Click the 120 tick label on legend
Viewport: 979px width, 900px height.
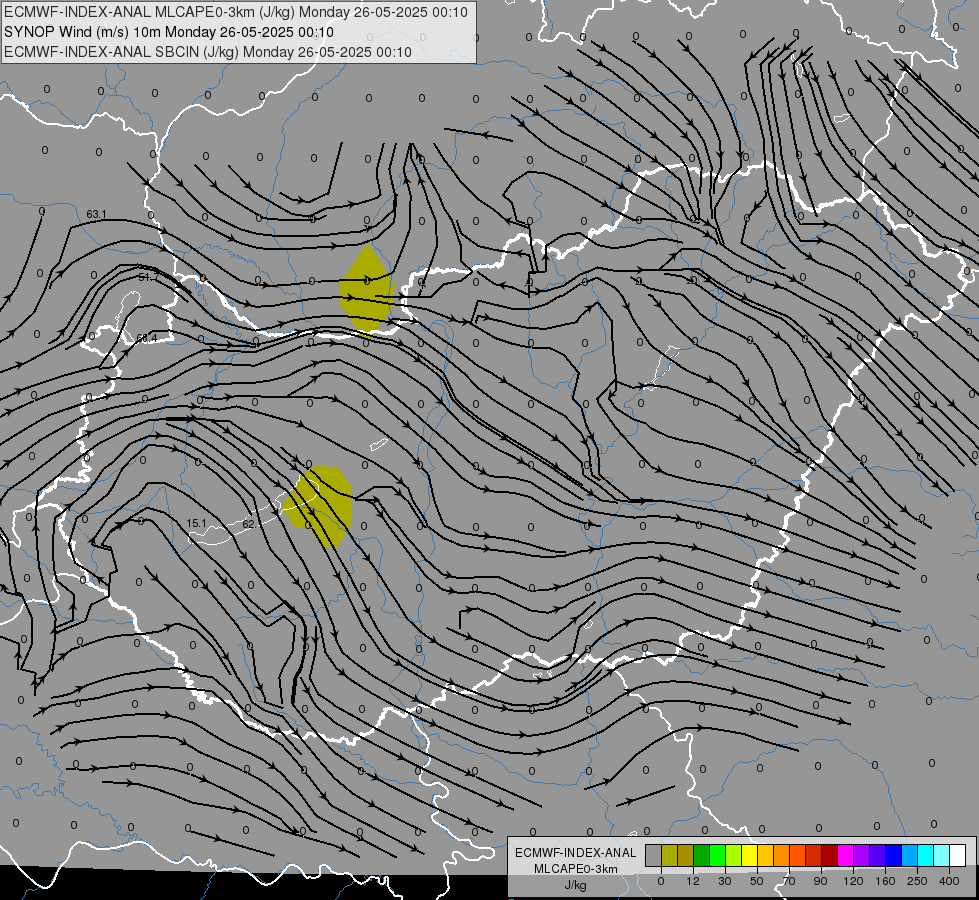[853, 881]
